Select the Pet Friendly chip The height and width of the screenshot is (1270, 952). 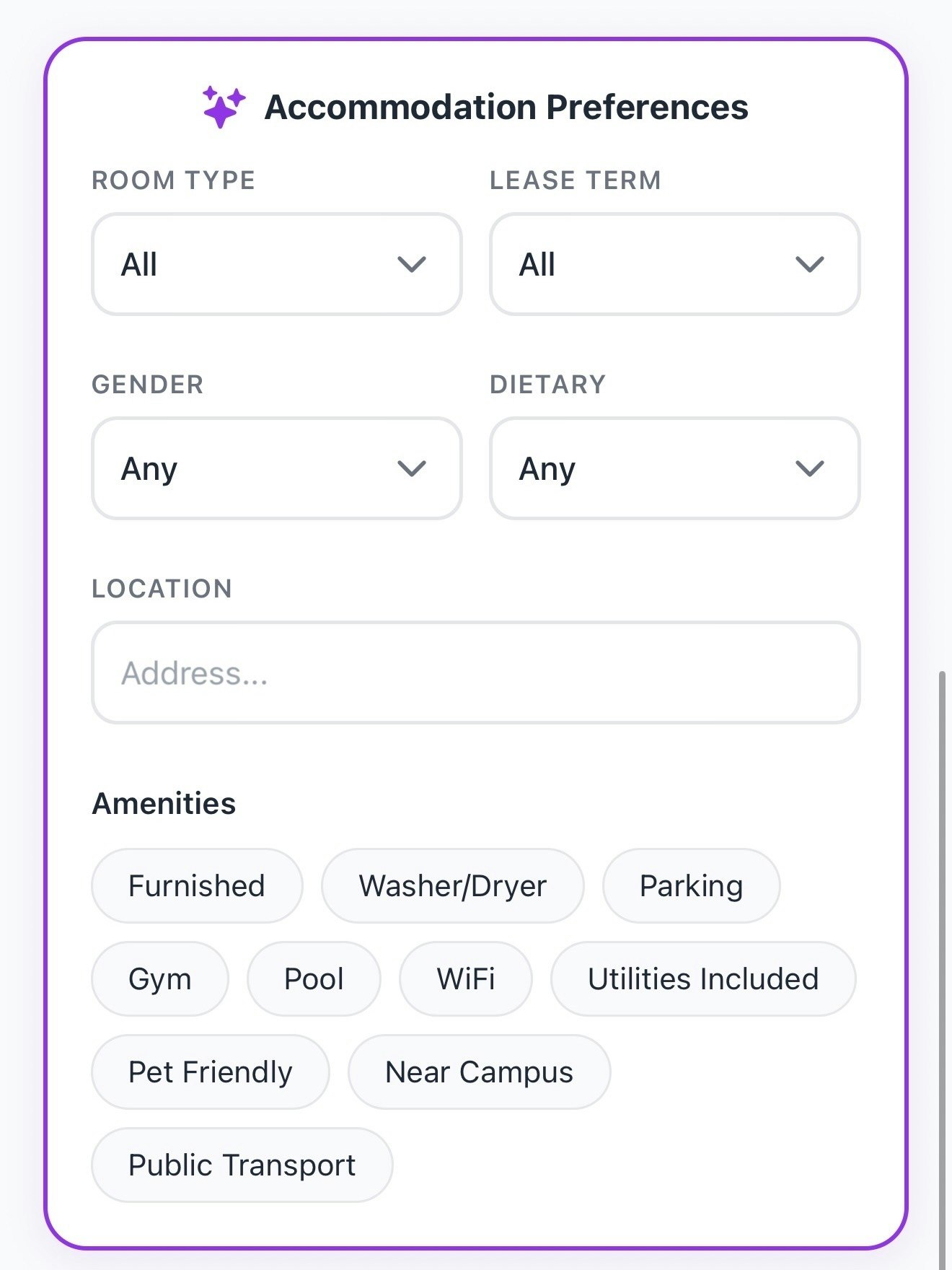210,1072
